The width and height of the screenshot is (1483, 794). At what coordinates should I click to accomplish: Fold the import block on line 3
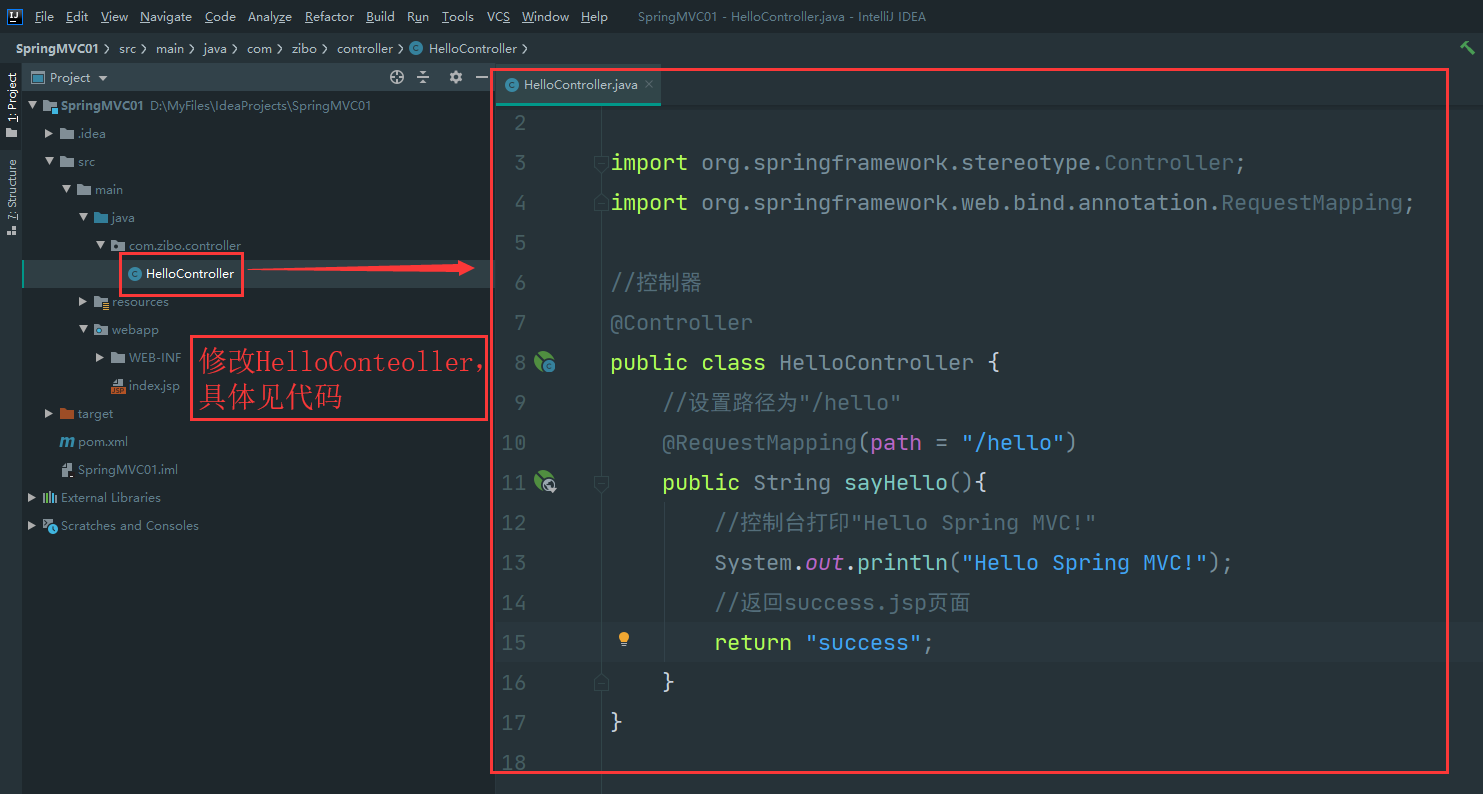[600, 162]
